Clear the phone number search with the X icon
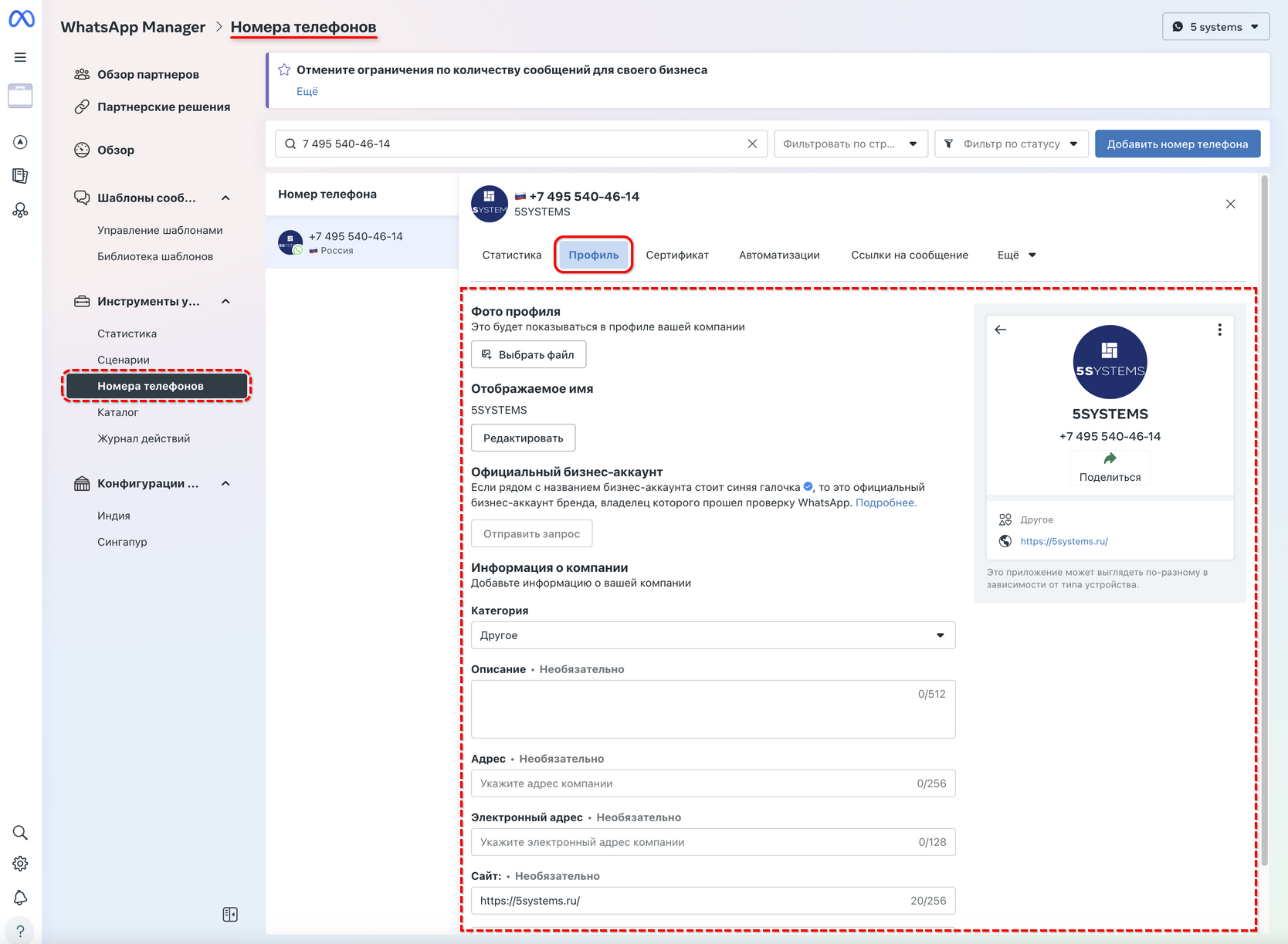 pos(752,143)
